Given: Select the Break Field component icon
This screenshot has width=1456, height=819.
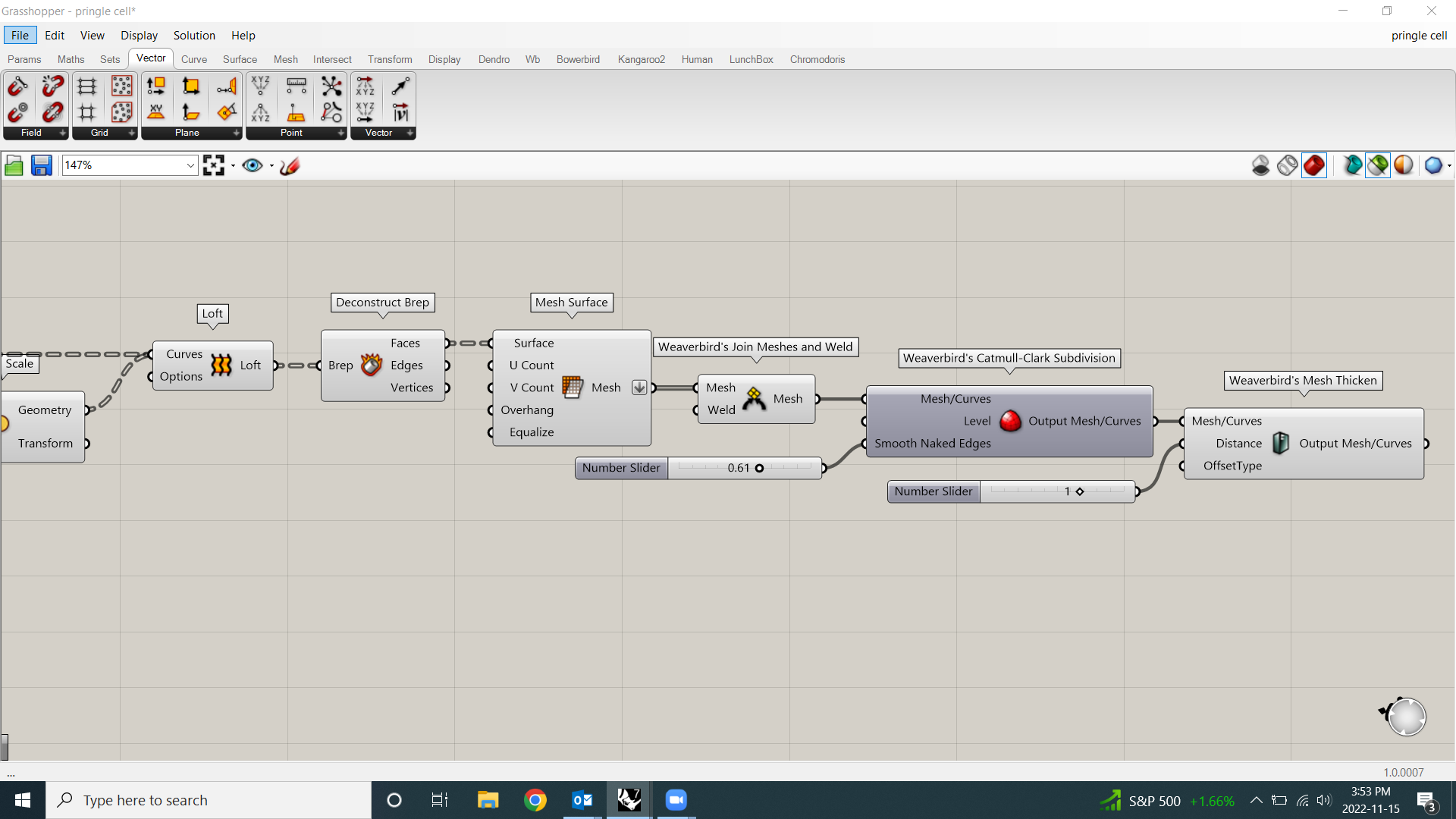Looking at the screenshot, I should click(53, 86).
